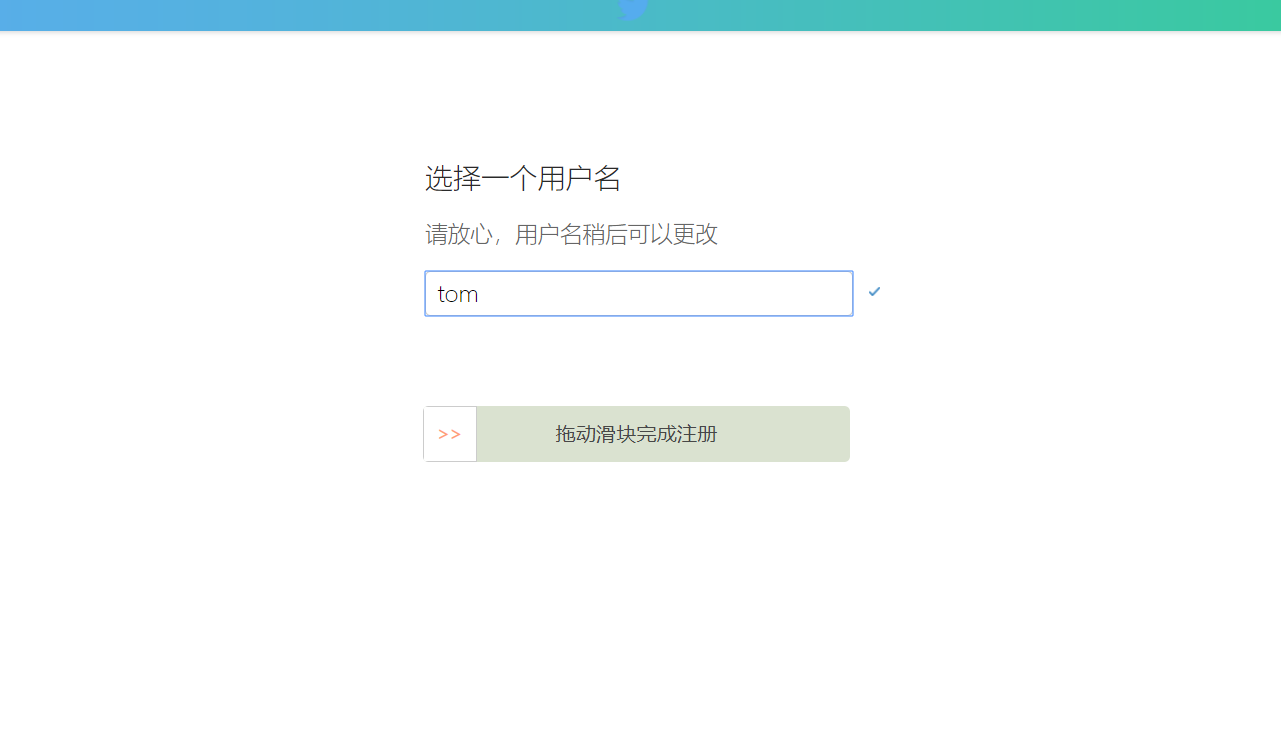Focus the username field containing tom

(x=639, y=294)
